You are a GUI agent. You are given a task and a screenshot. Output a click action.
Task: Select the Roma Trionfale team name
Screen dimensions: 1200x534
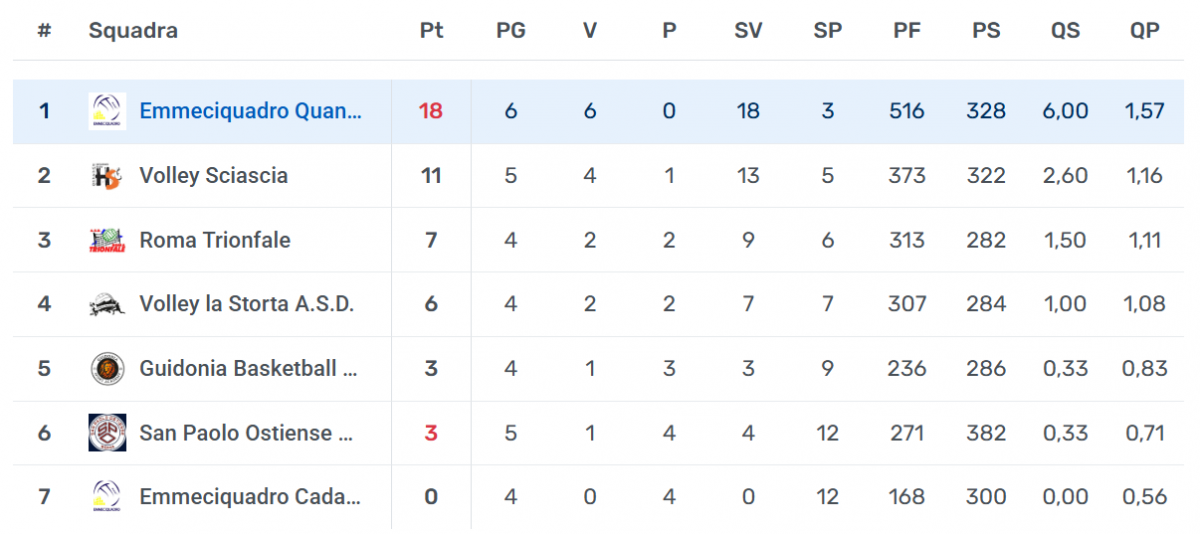pyautogui.click(x=215, y=240)
